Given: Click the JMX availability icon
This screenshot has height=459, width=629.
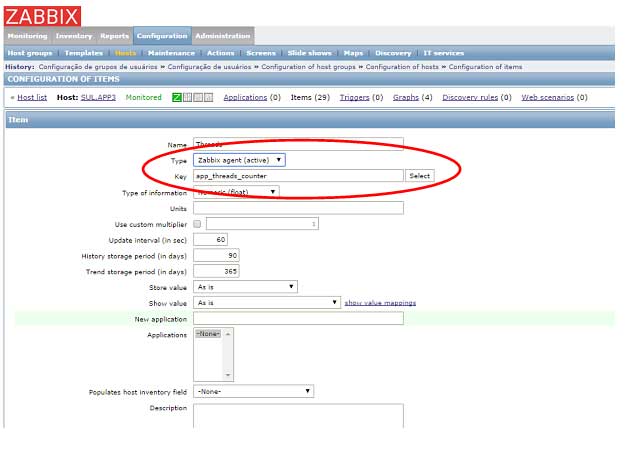Looking at the screenshot, I should tap(198, 97).
